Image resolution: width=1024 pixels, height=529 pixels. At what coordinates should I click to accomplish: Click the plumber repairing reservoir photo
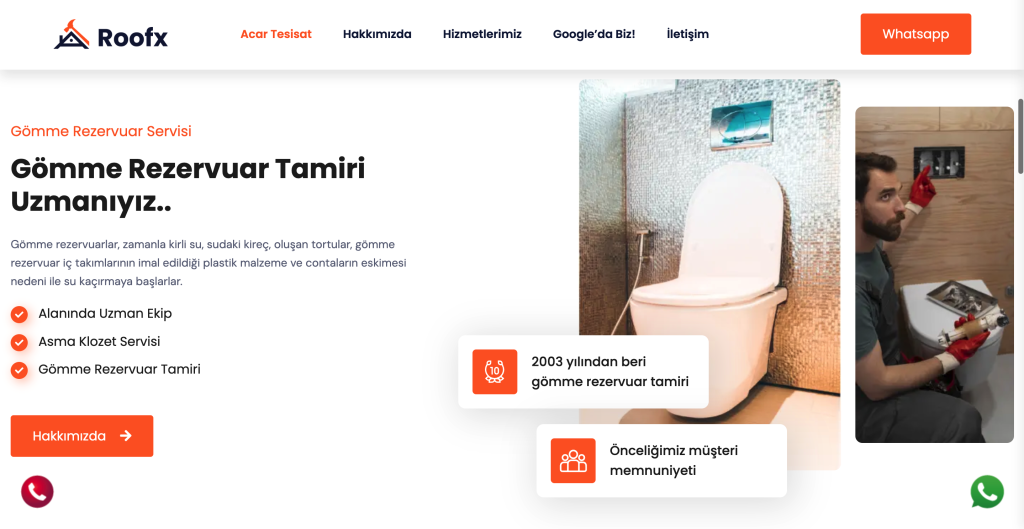(x=935, y=274)
